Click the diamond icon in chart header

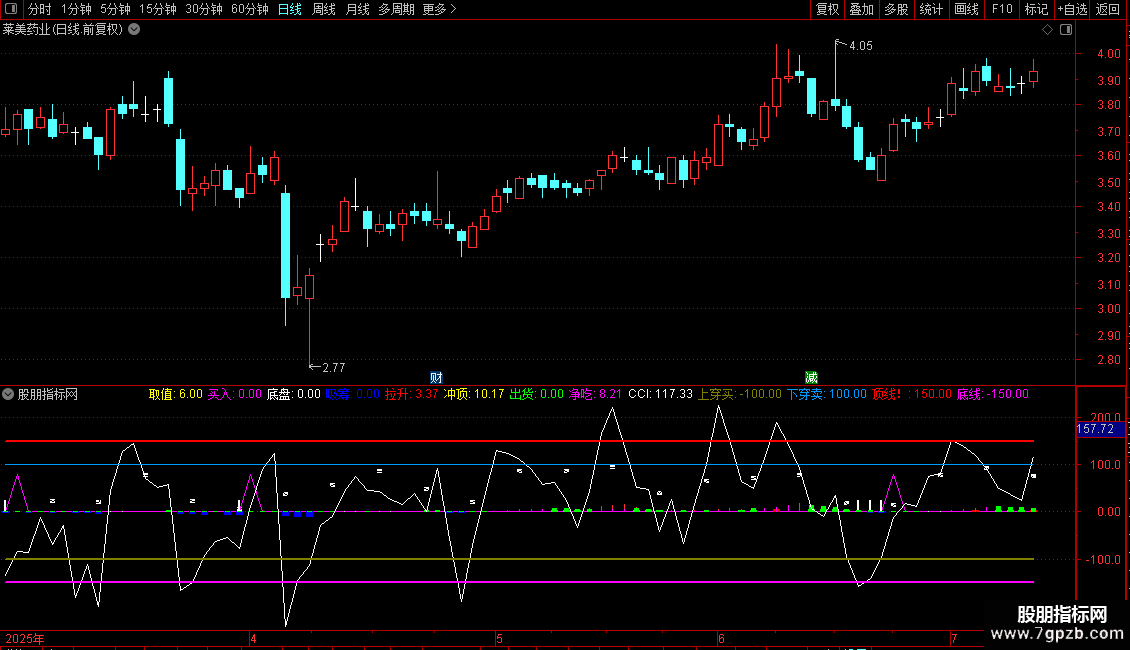(x=1047, y=30)
